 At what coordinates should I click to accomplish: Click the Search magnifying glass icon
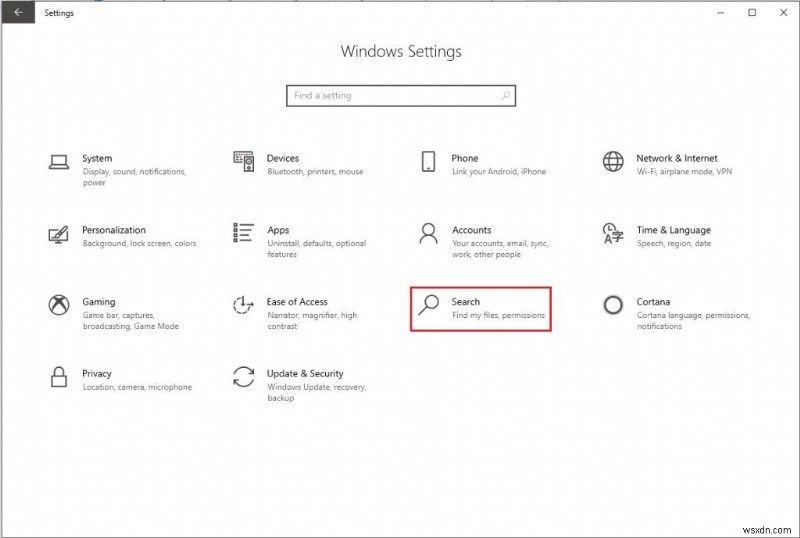pyautogui.click(x=429, y=305)
